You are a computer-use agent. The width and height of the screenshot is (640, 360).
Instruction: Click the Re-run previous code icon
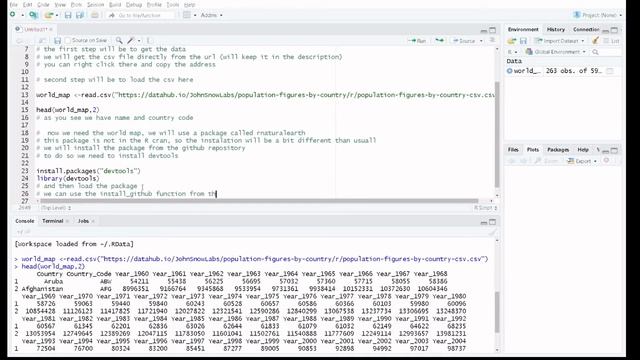click(439, 40)
